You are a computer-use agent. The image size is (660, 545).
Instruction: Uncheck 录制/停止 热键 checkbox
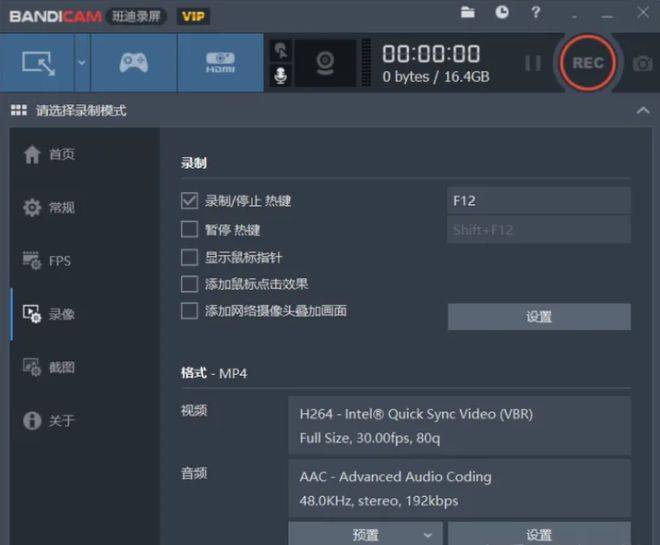point(189,201)
